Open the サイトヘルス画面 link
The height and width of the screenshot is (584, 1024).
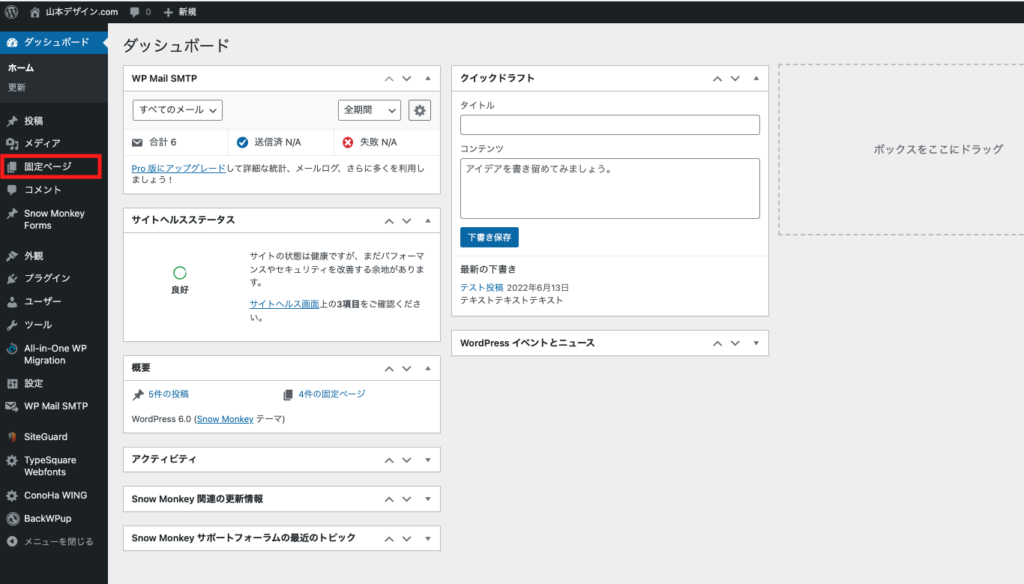[284, 304]
